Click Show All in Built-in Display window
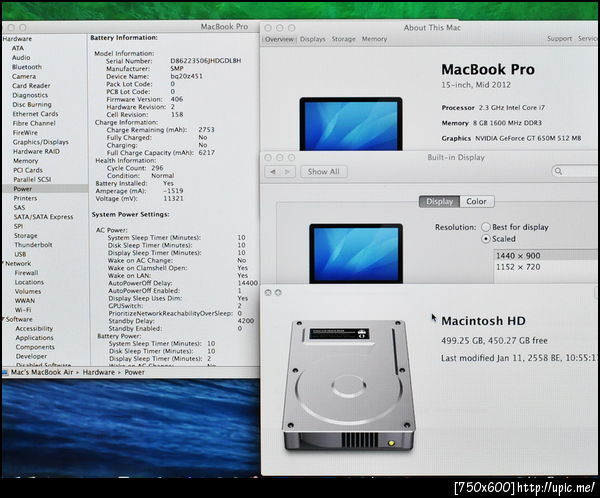Screen dimensions: 600x498 [324, 172]
